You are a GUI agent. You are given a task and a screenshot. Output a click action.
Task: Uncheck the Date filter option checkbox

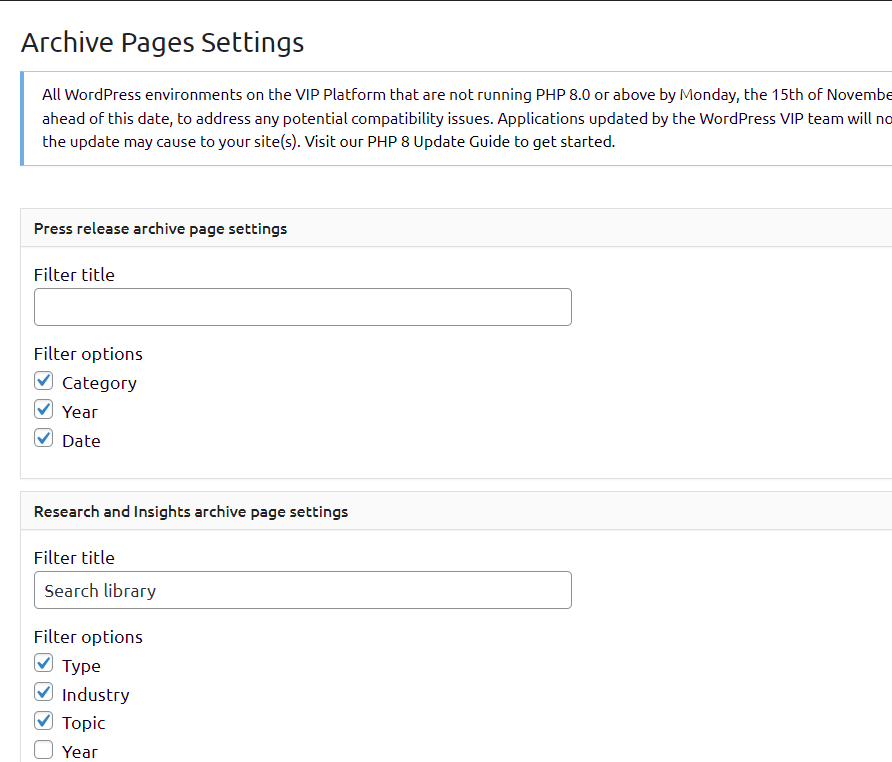[43, 439]
